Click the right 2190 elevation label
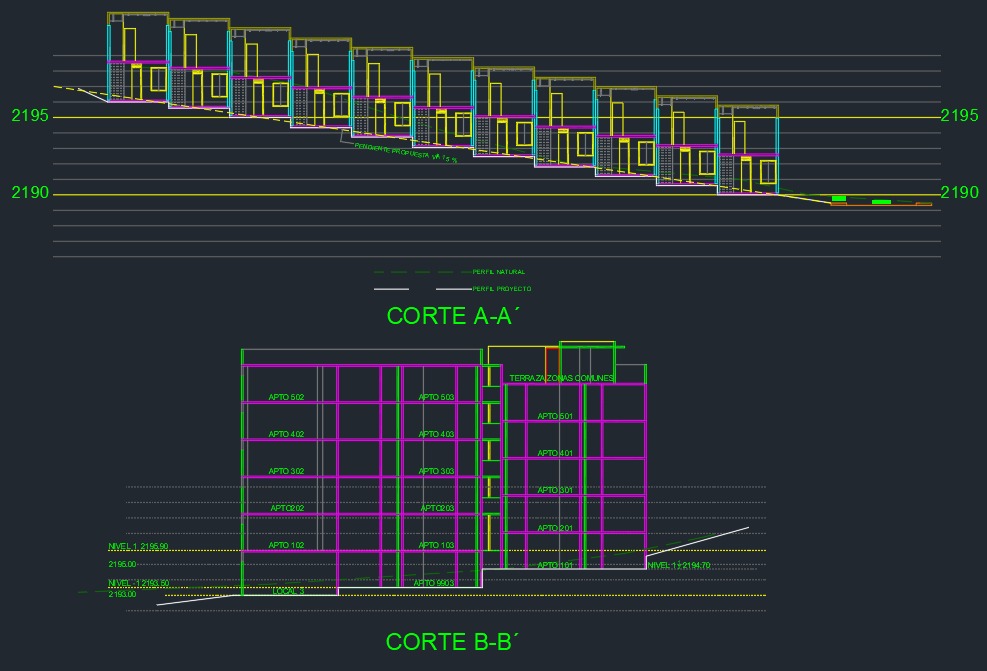 pyautogui.click(x=959, y=193)
